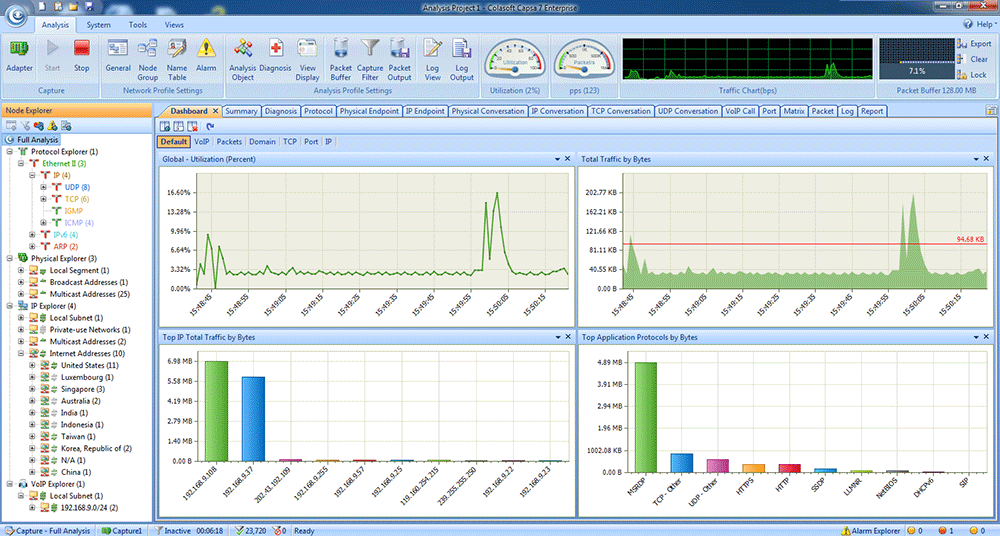The height and width of the screenshot is (536, 1000).
Task: Open the VoIP Call tab
Action: coord(740,111)
